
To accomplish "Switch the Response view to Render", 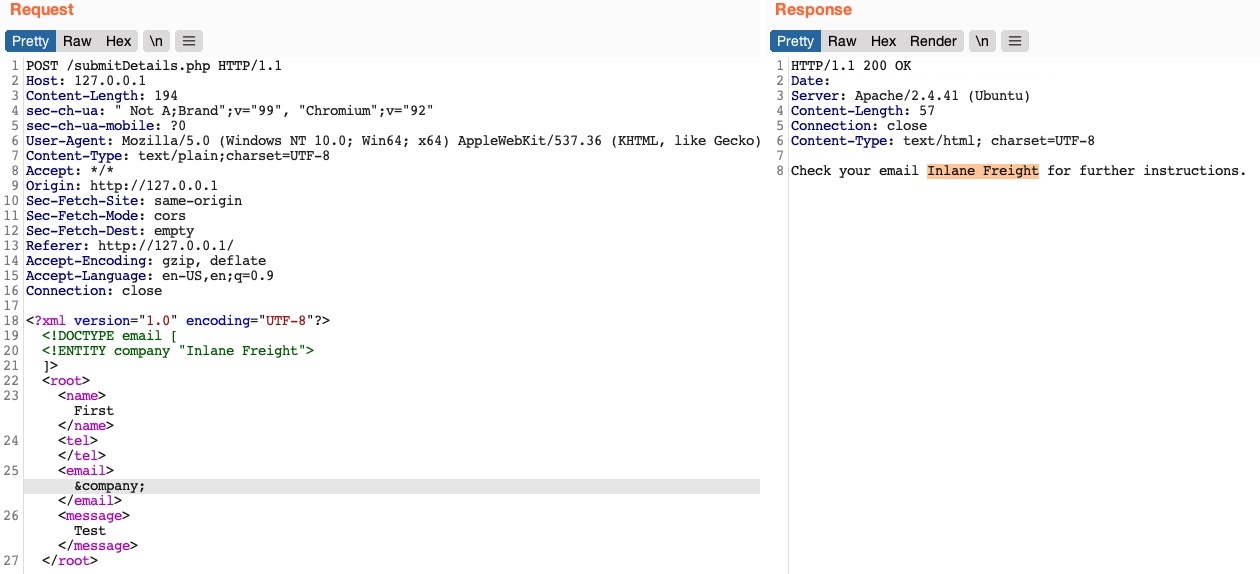I will pyautogui.click(x=932, y=41).
